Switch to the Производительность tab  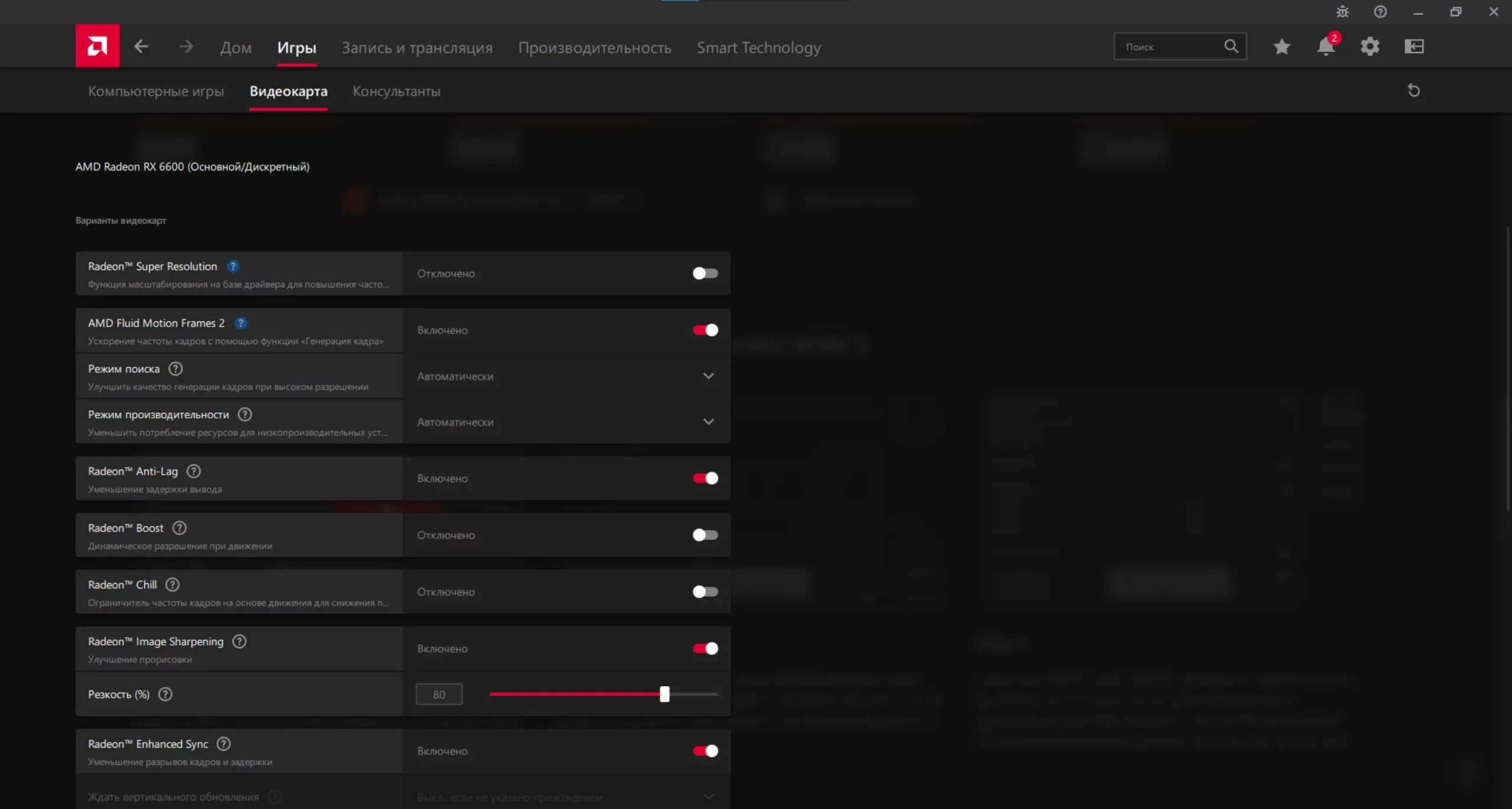[594, 47]
